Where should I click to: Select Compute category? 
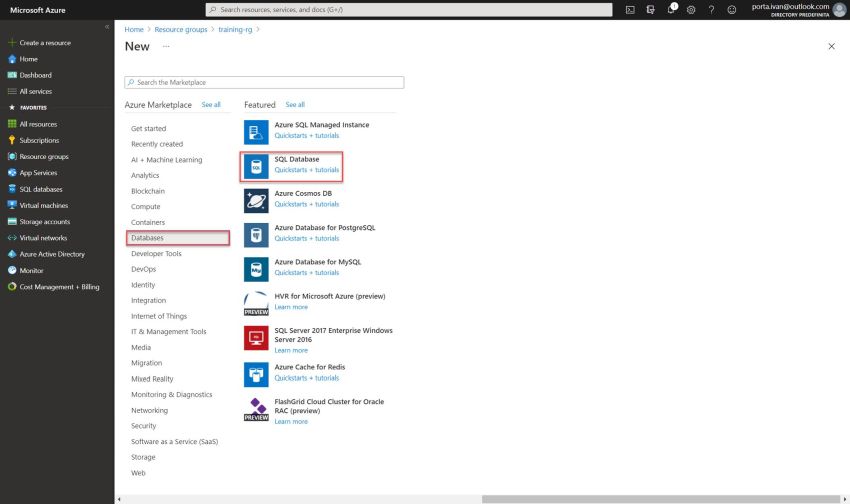[x=145, y=206]
